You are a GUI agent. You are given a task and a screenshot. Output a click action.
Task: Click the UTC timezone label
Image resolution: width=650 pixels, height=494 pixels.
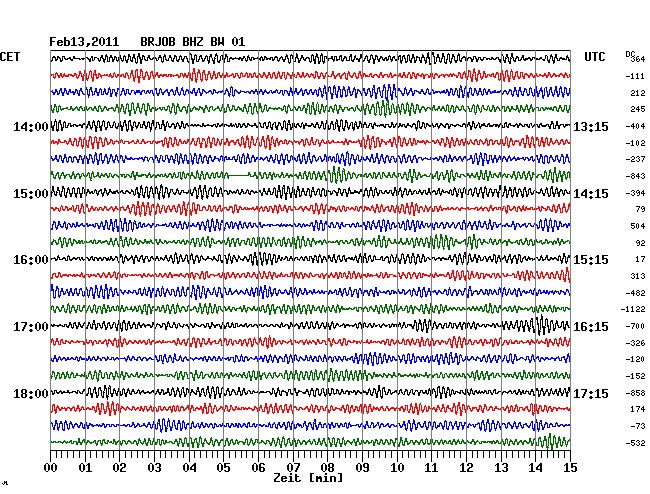pyautogui.click(x=594, y=56)
